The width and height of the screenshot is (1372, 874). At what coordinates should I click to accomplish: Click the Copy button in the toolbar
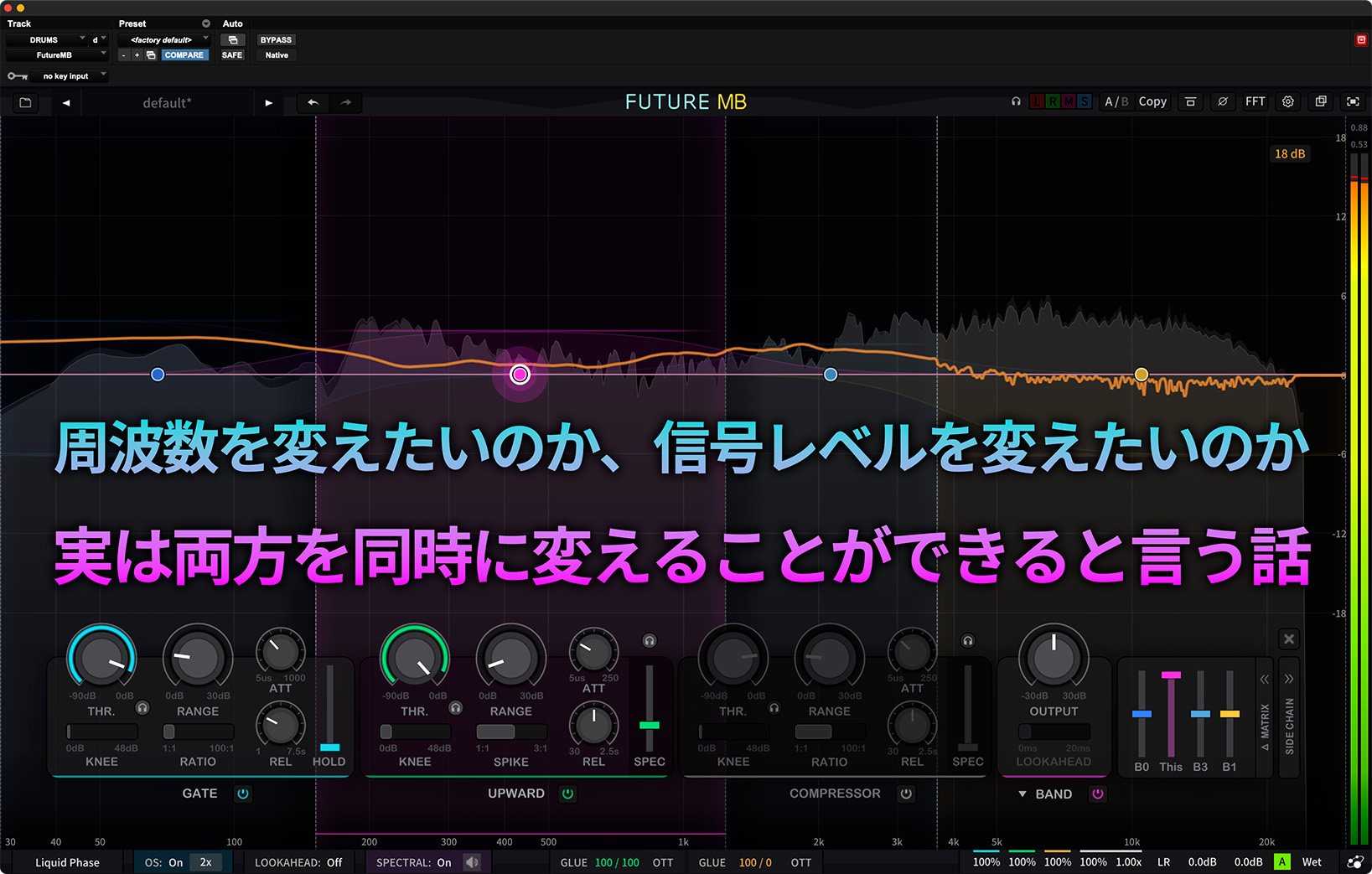tap(1152, 101)
